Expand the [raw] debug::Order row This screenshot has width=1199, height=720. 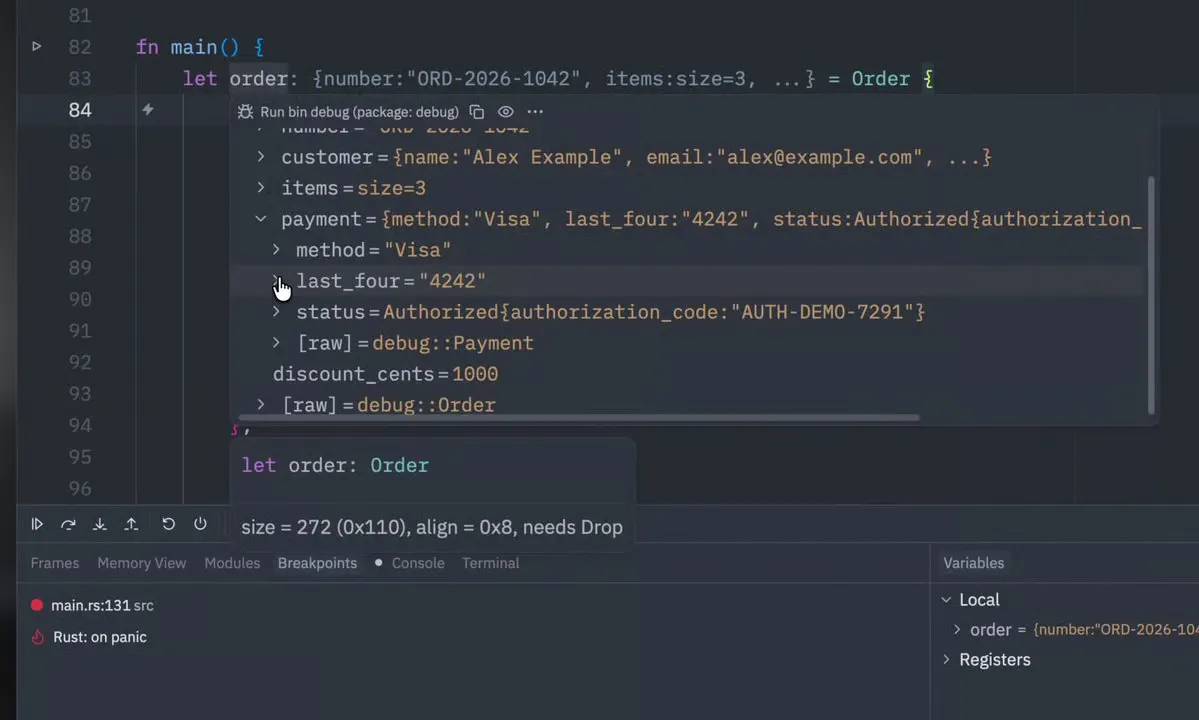coord(261,404)
